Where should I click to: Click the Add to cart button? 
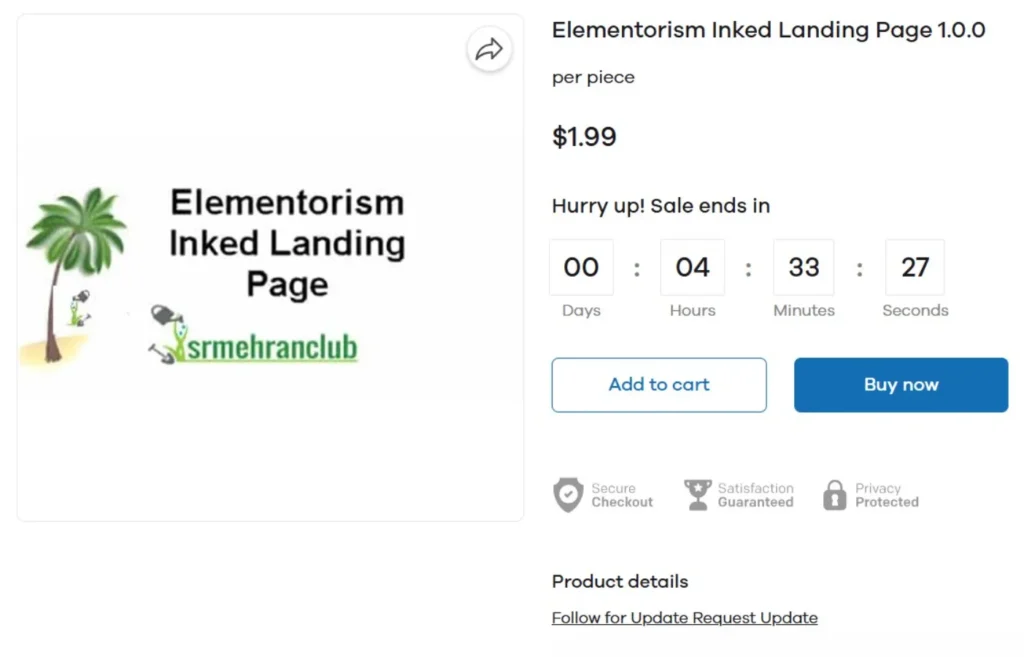(x=658, y=384)
